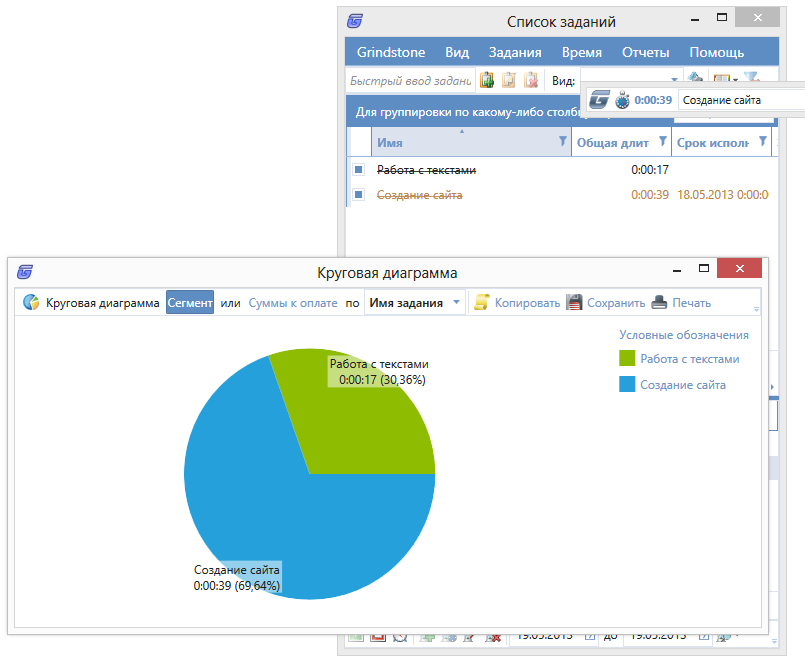Click the Grindstone G logo in timer popup

coord(600,100)
